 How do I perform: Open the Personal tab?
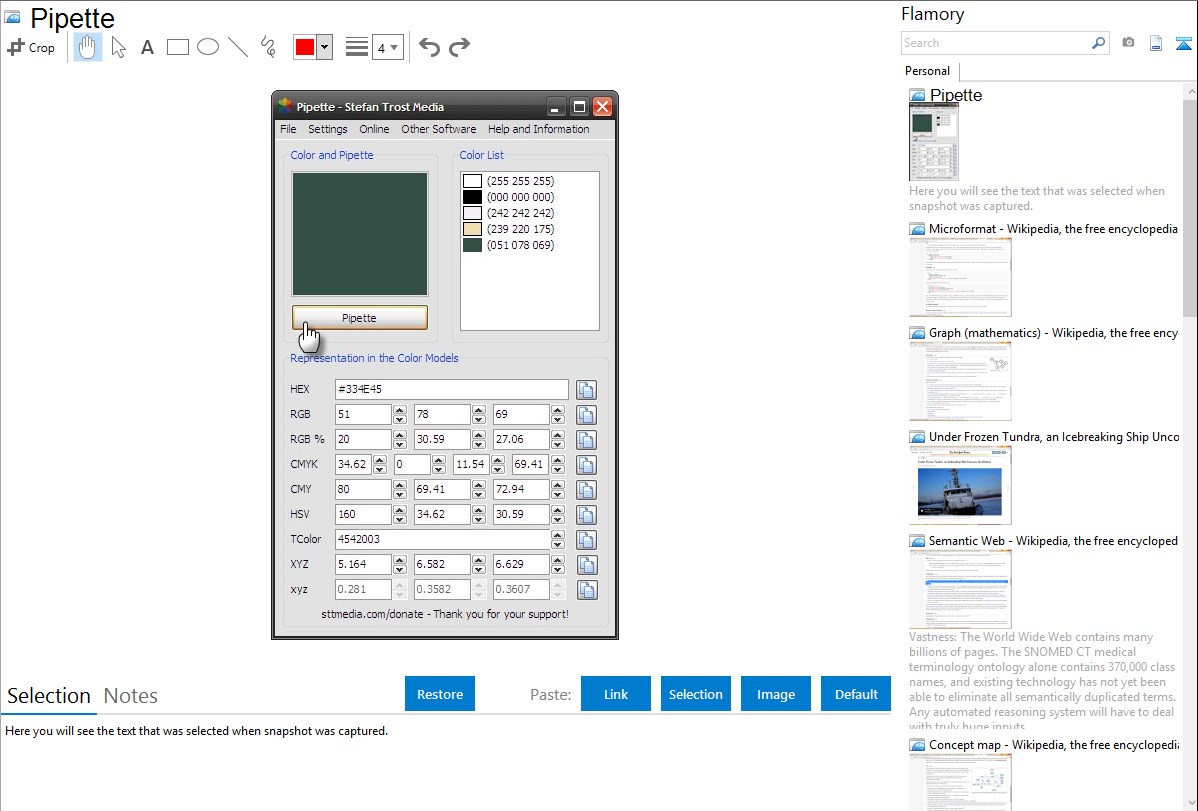(928, 71)
